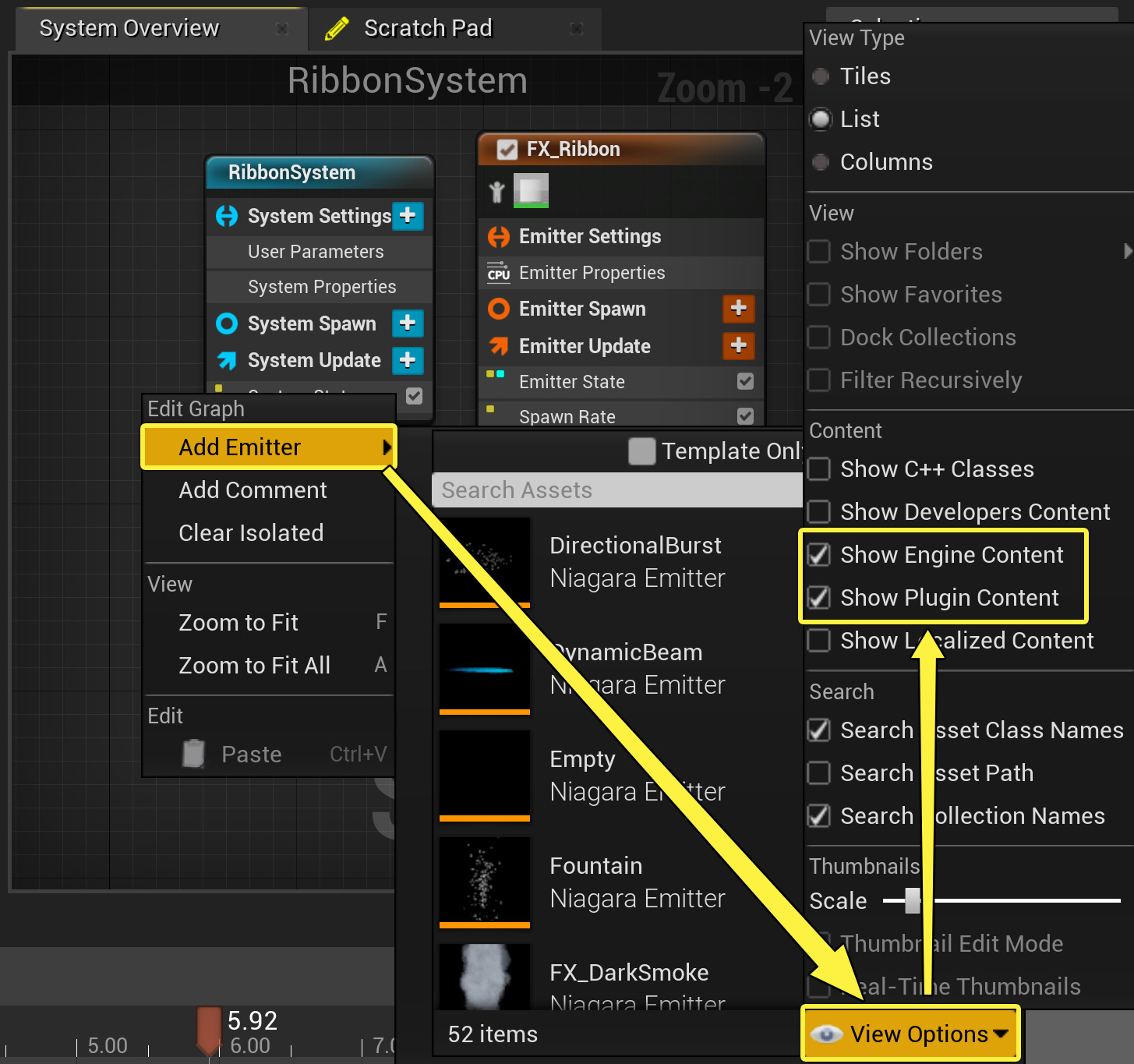The width and height of the screenshot is (1134, 1064).
Task: Choose Add Comment from the context menu
Action: coord(253,490)
